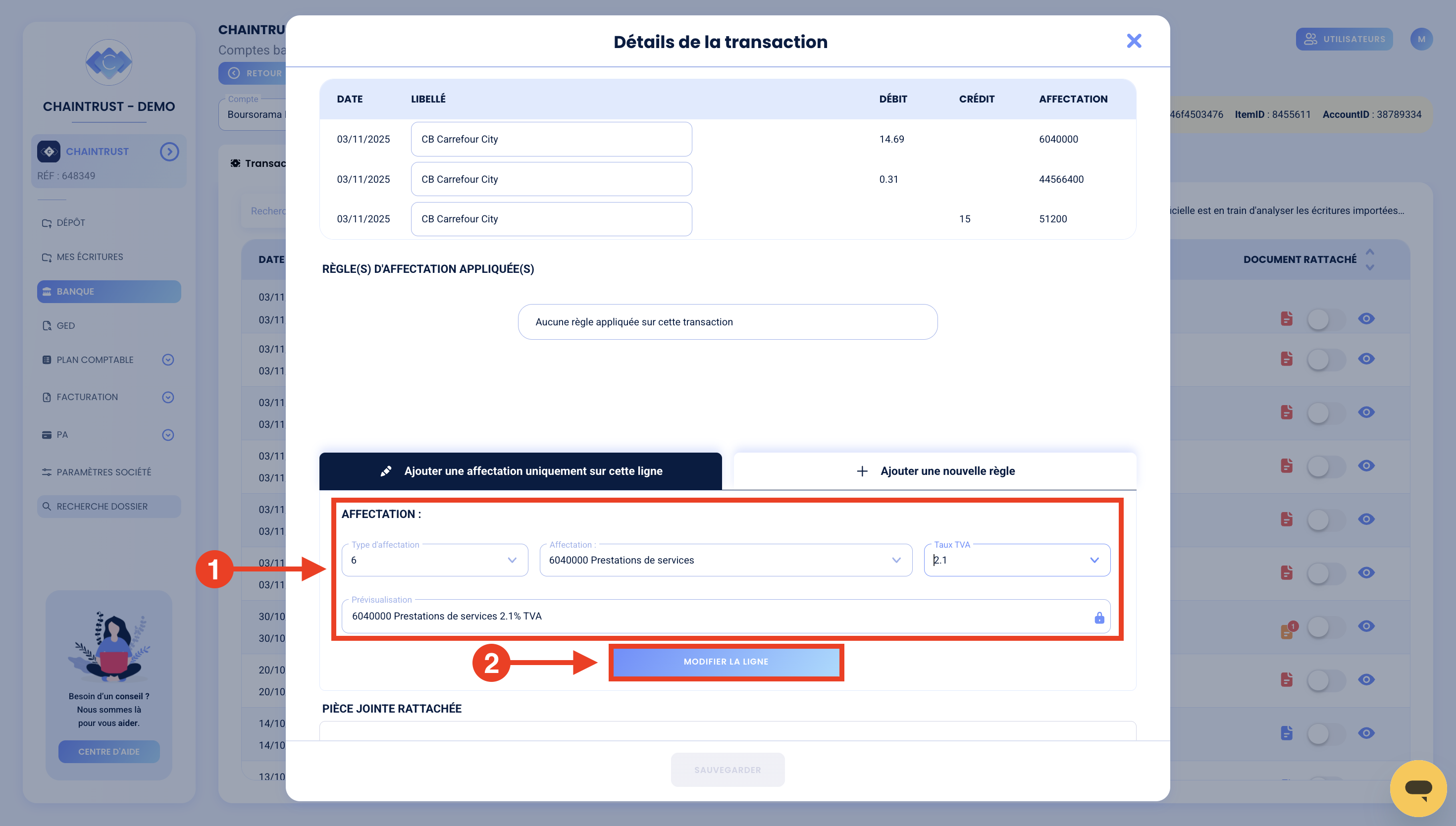Toggle the switch beside the orange badge document
The image size is (1456, 826).
pos(1326,626)
